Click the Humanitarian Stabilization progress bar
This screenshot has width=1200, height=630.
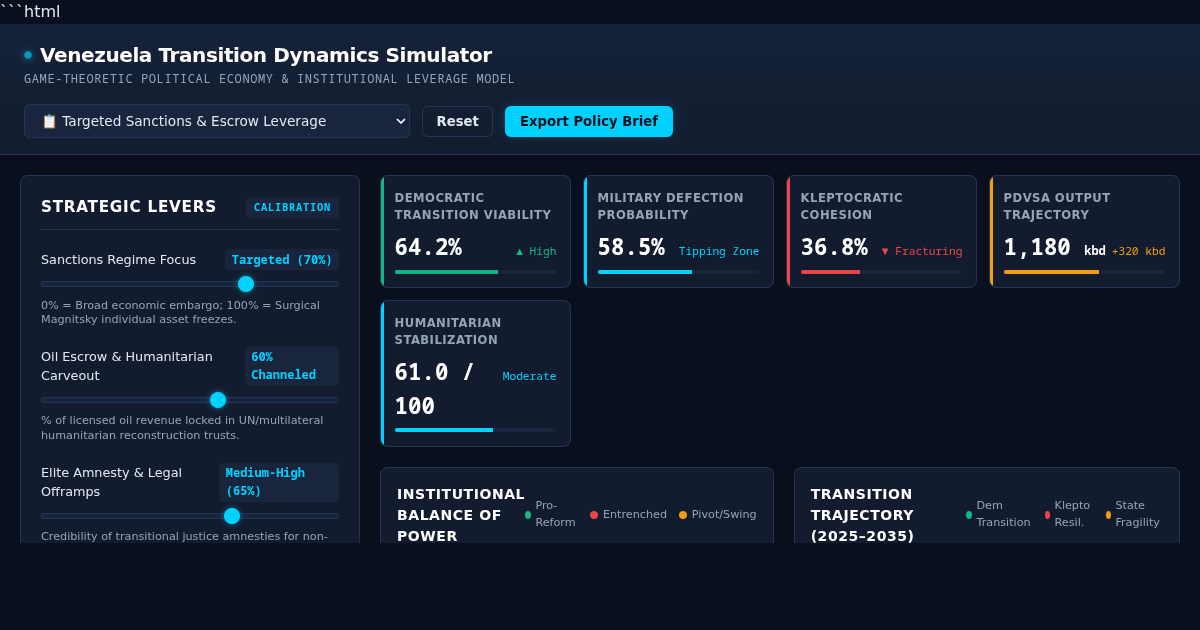coord(475,430)
